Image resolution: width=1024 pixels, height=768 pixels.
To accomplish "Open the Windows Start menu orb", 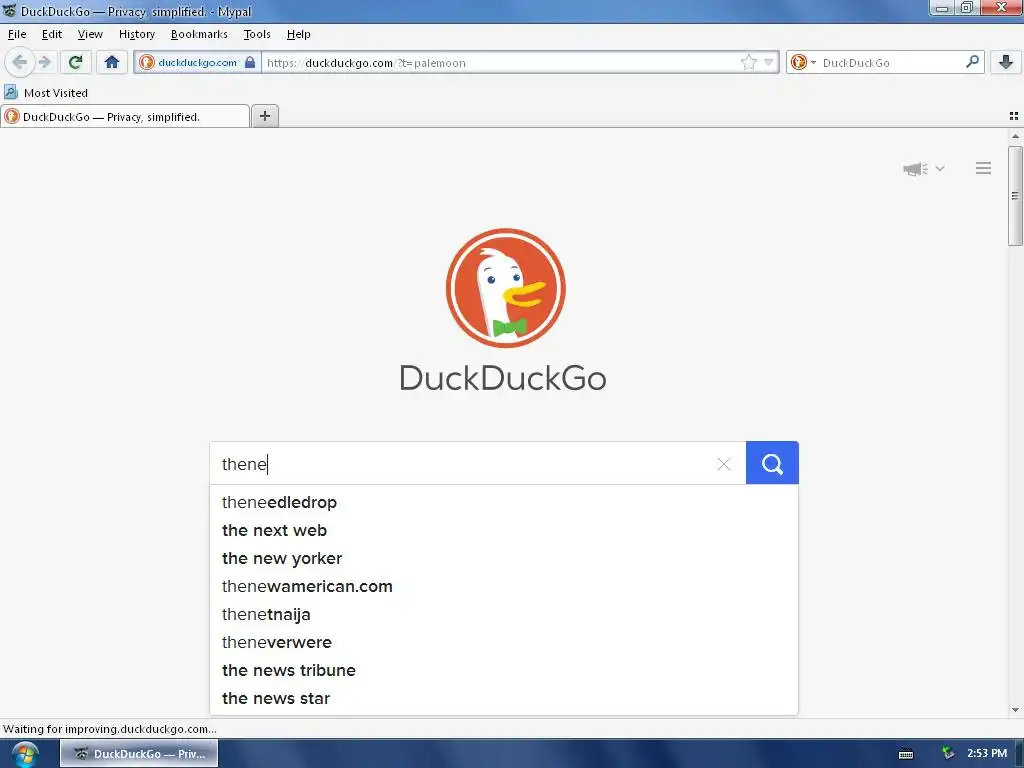I will click(25, 754).
